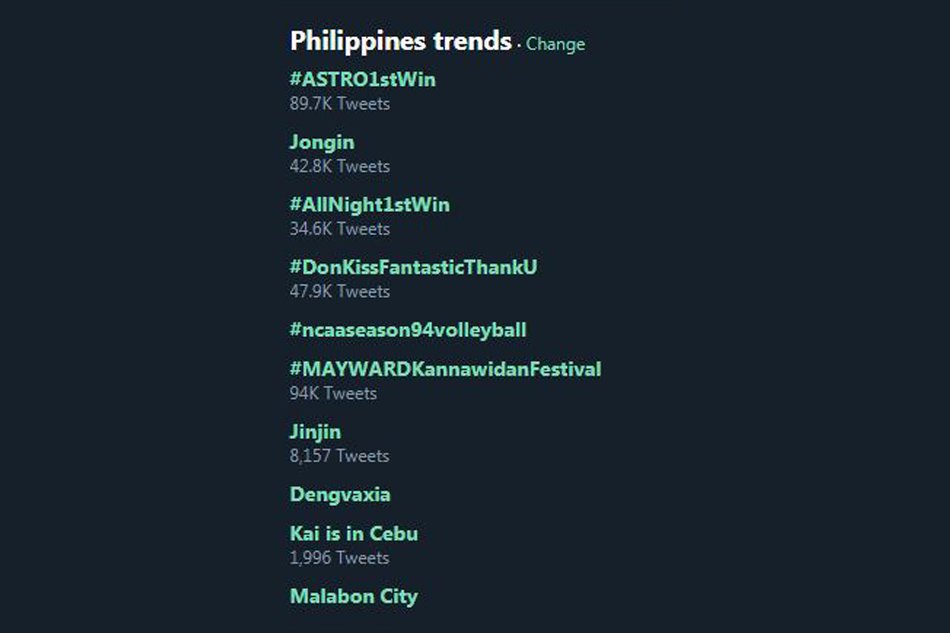
Task: Click the 94K Tweets count
Action: coord(332,394)
